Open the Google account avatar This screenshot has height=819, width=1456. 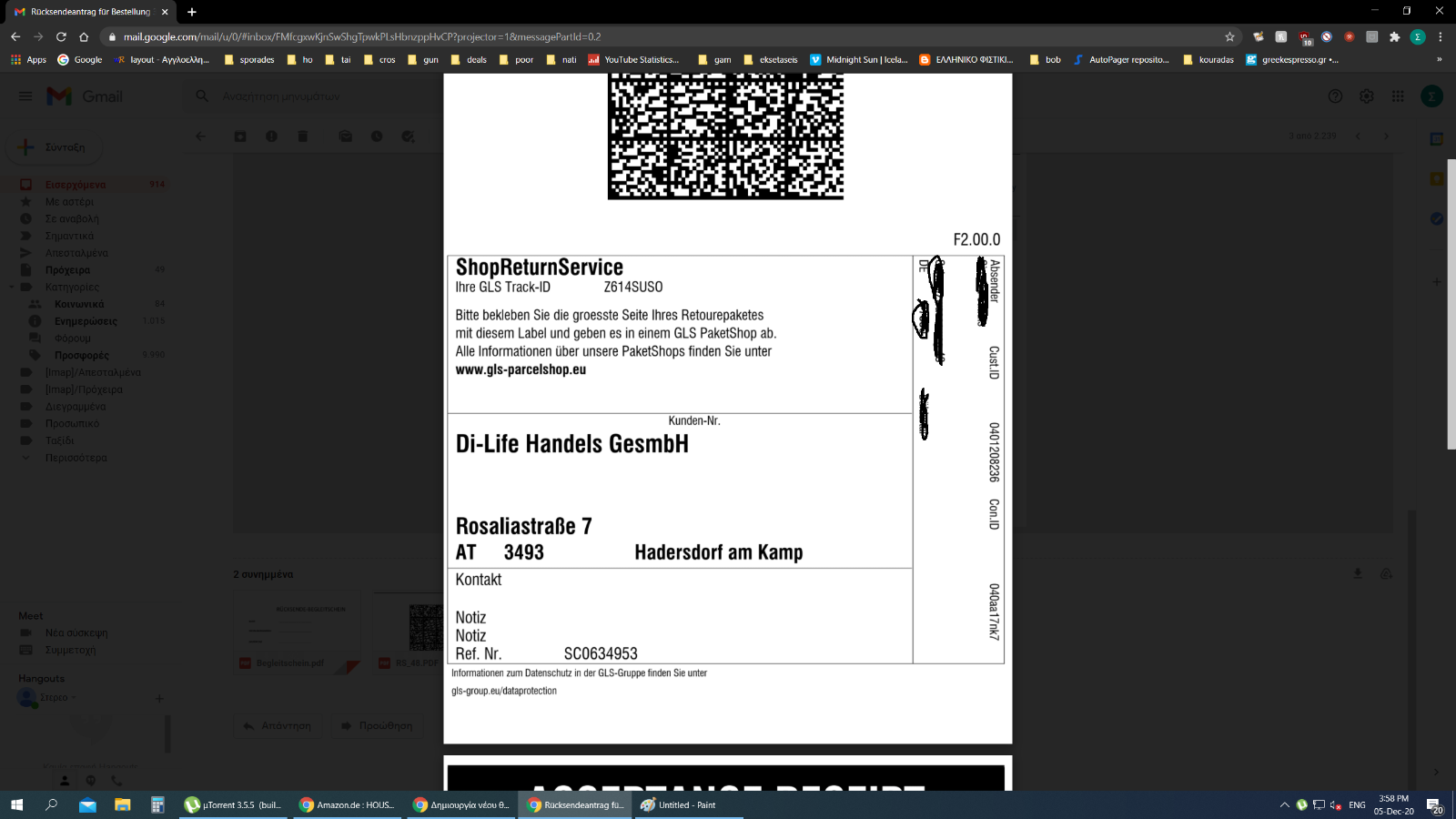coord(1431,96)
